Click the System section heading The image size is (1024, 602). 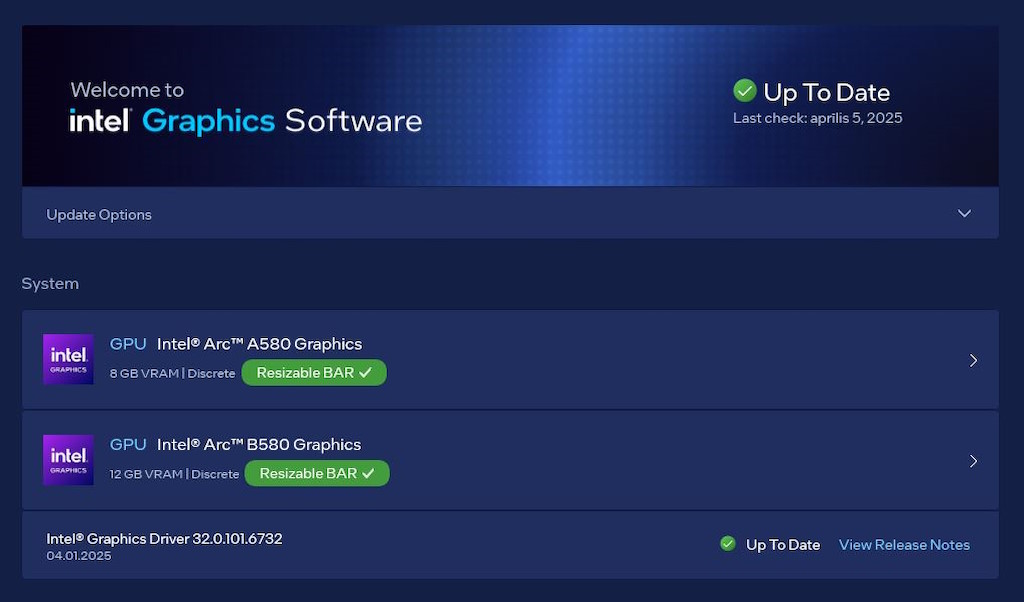(50, 283)
